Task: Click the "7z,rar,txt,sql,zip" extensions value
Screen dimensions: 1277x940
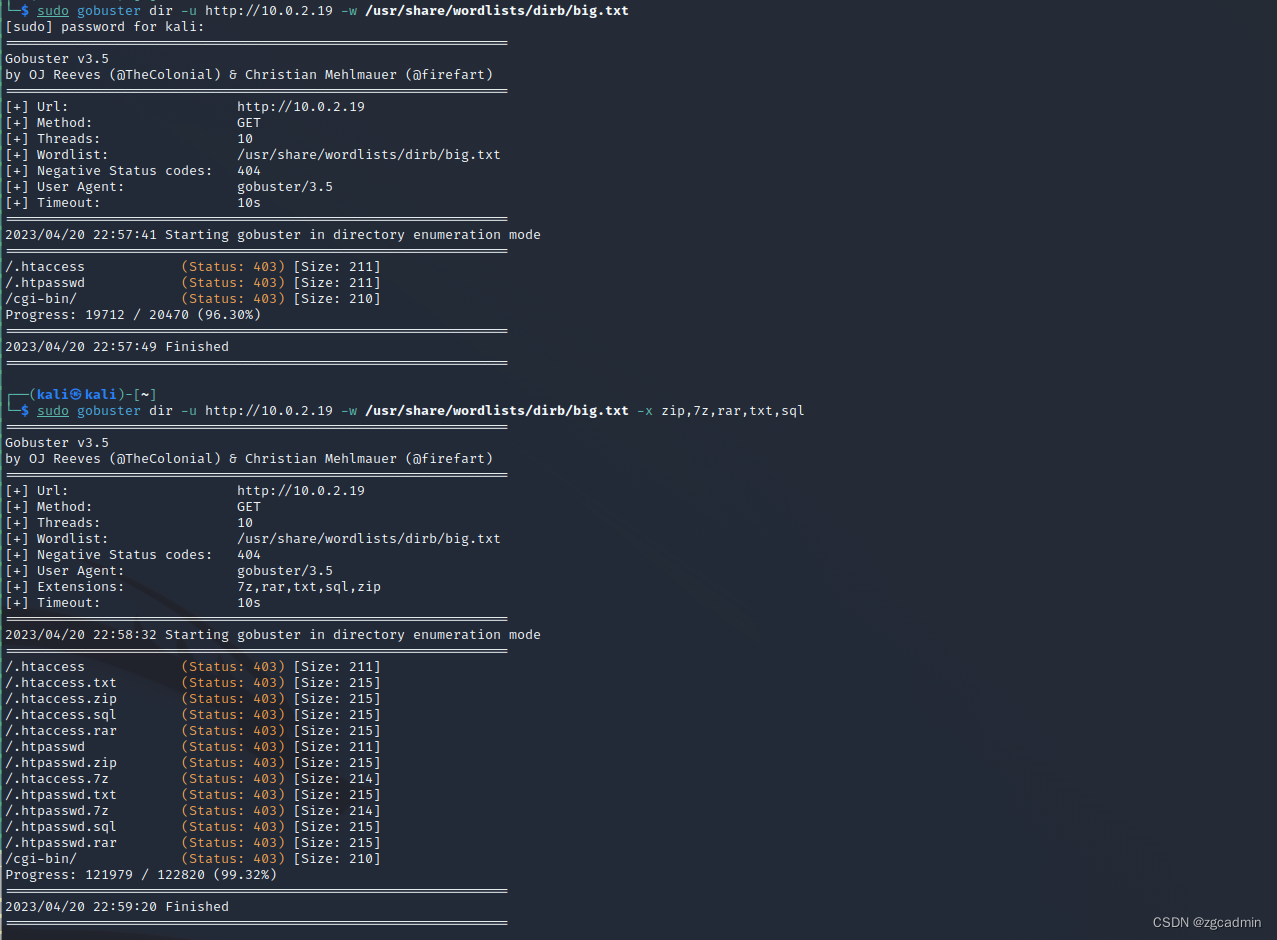Action: click(x=309, y=587)
